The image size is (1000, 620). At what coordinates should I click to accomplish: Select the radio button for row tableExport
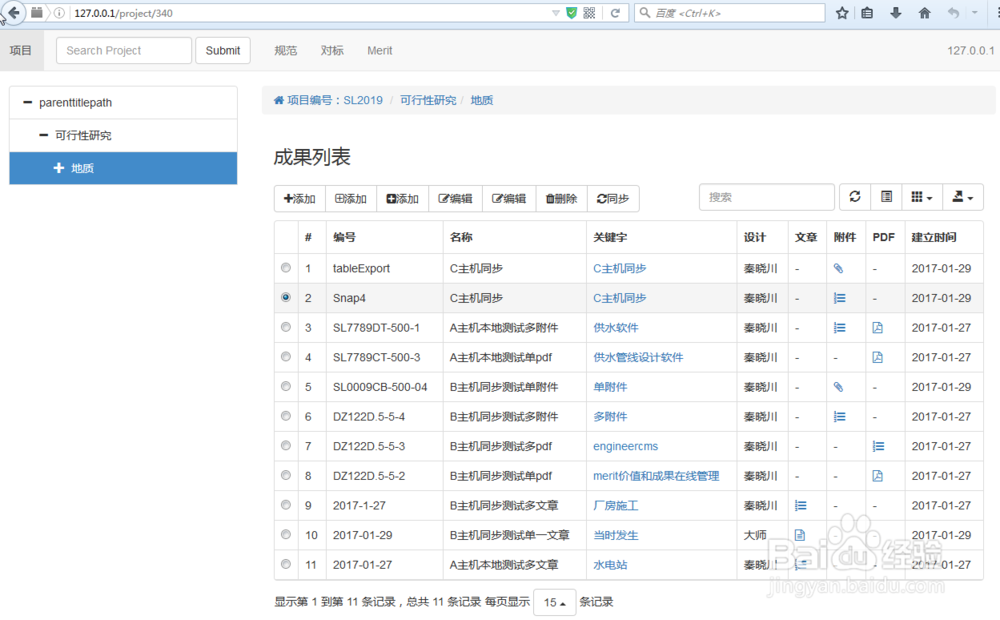tap(285, 268)
